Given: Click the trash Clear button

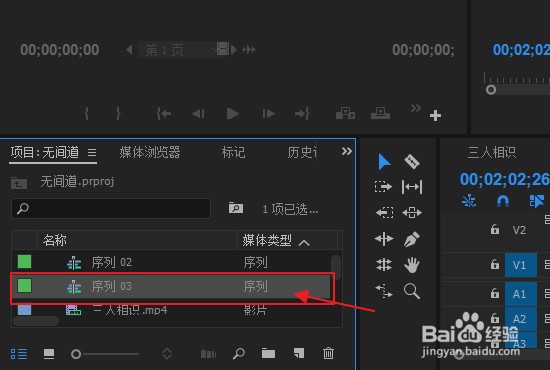Looking at the screenshot, I should [x=328, y=353].
